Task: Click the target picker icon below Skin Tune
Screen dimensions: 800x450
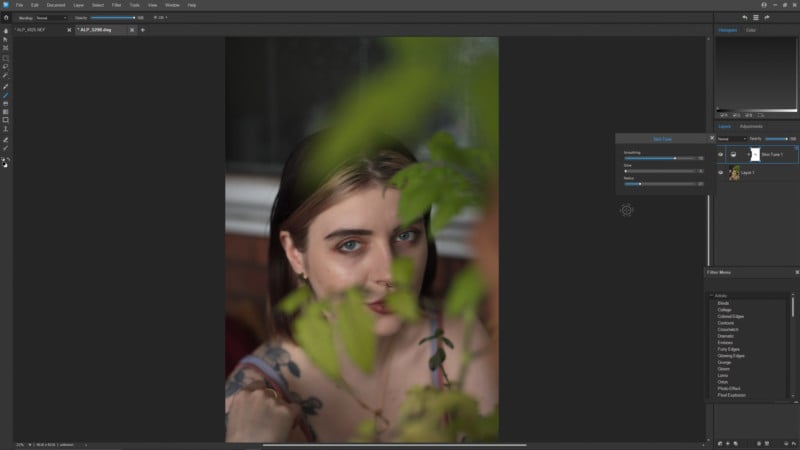Action: [x=627, y=210]
